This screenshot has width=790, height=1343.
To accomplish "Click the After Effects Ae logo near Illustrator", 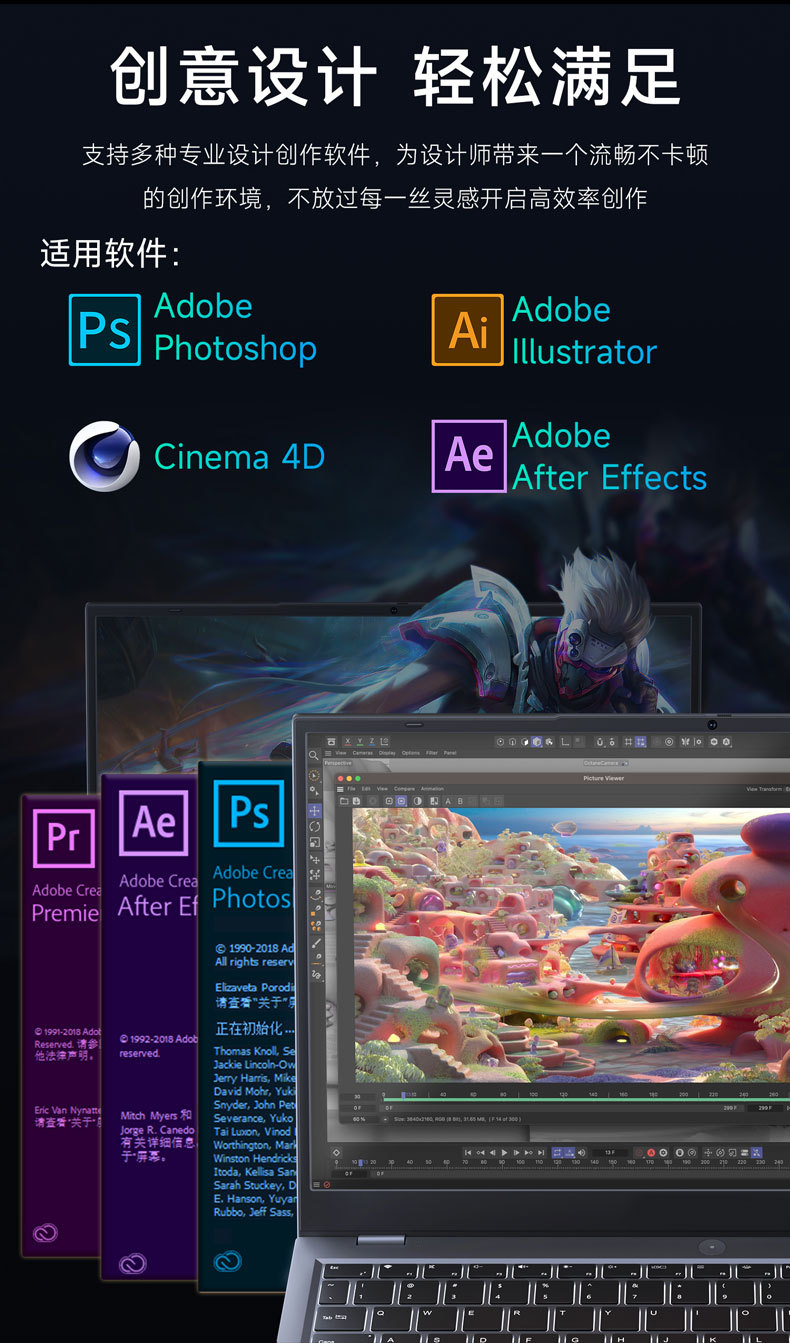I will click(468, 456).
